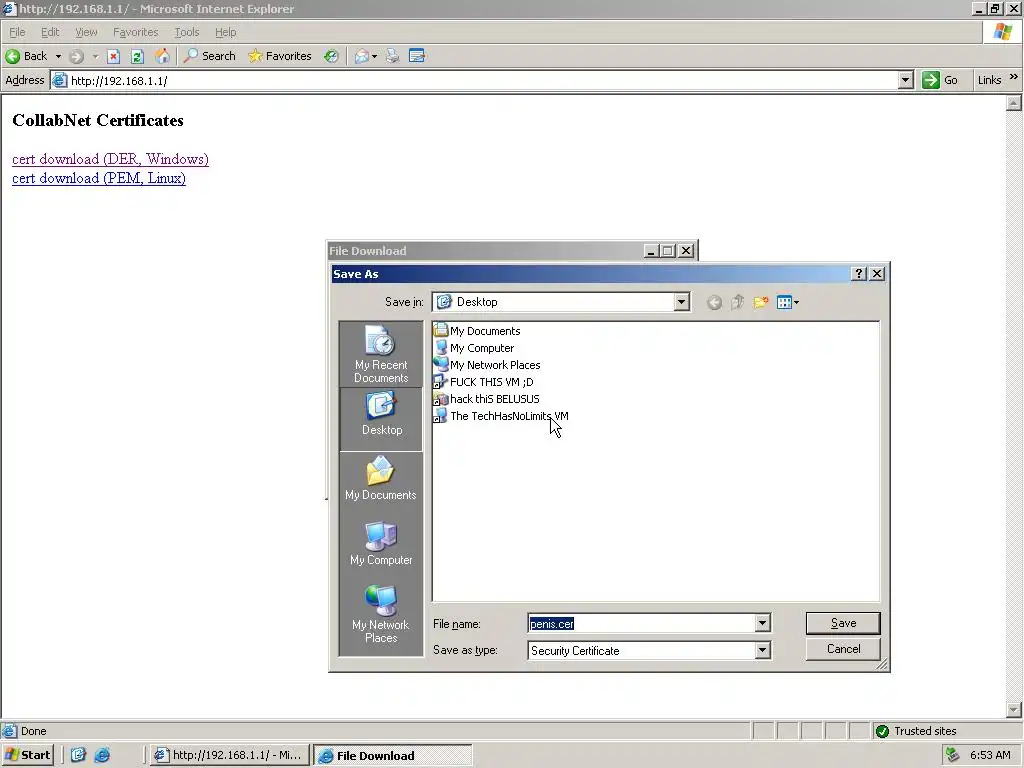
Task: Select My Recent Documents in places bar
Action: coord(381,355)
